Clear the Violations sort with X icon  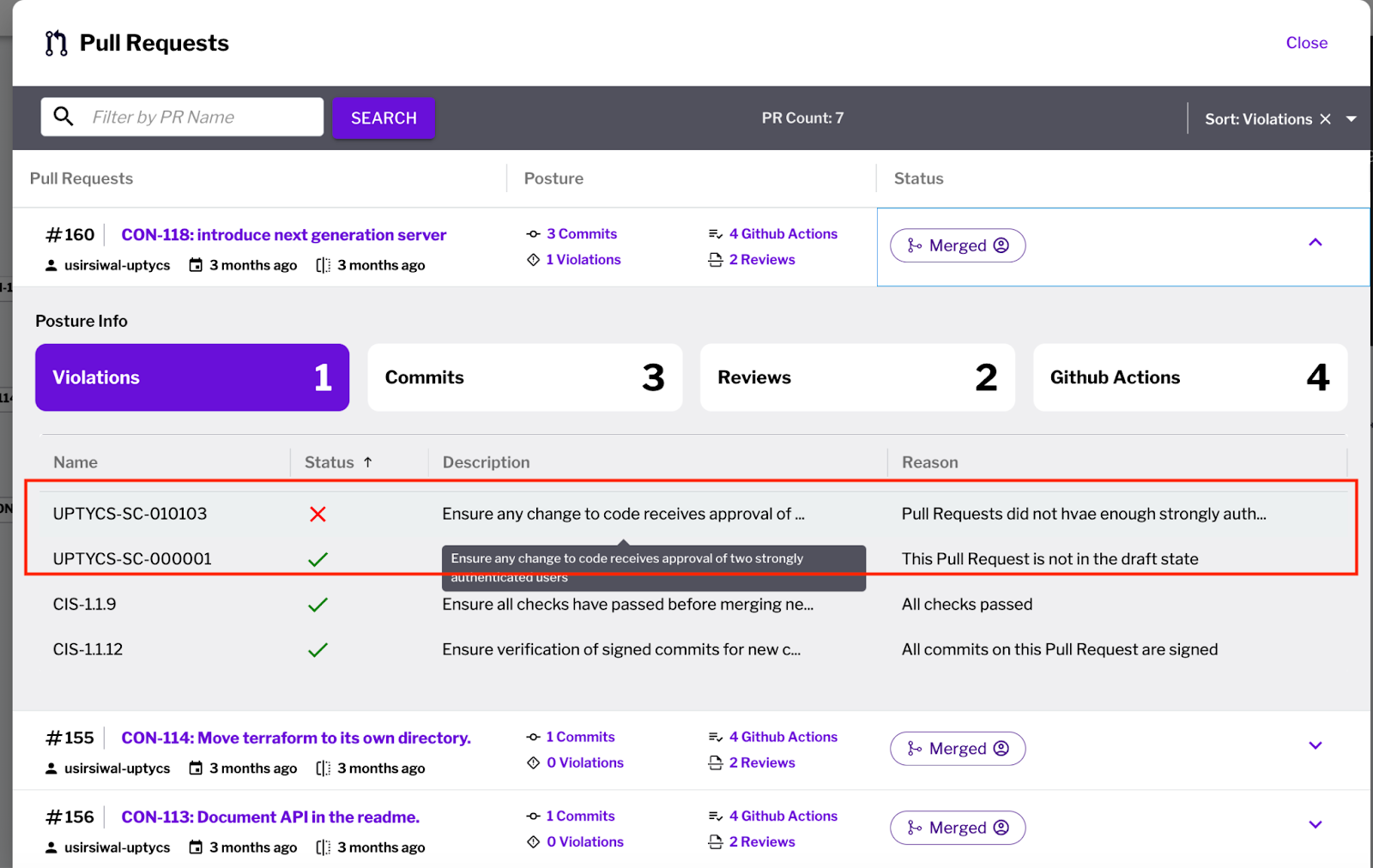1325,119
